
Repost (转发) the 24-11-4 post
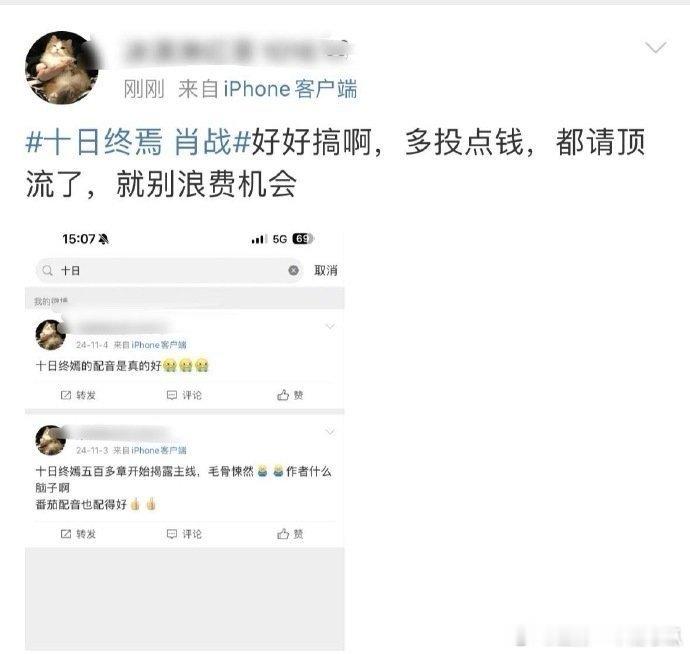[78, 395]
